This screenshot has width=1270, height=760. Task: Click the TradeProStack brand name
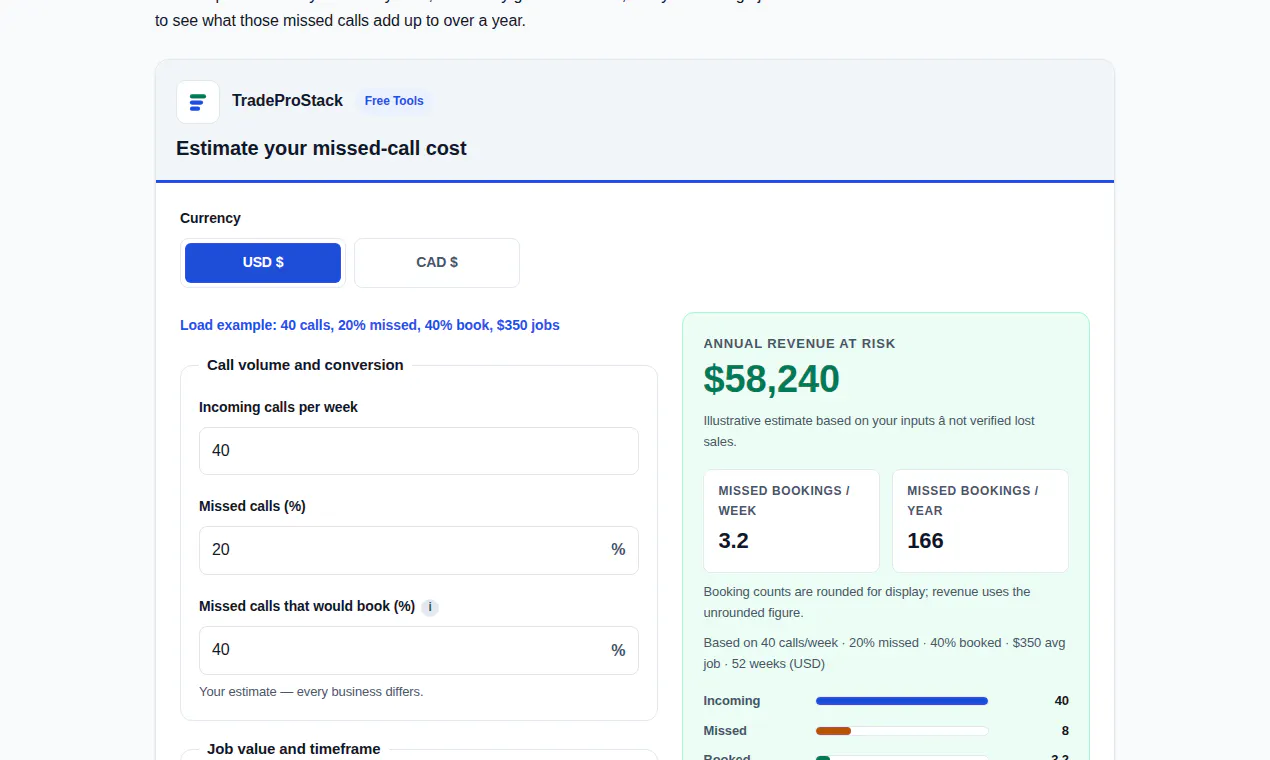pos(287,101)
